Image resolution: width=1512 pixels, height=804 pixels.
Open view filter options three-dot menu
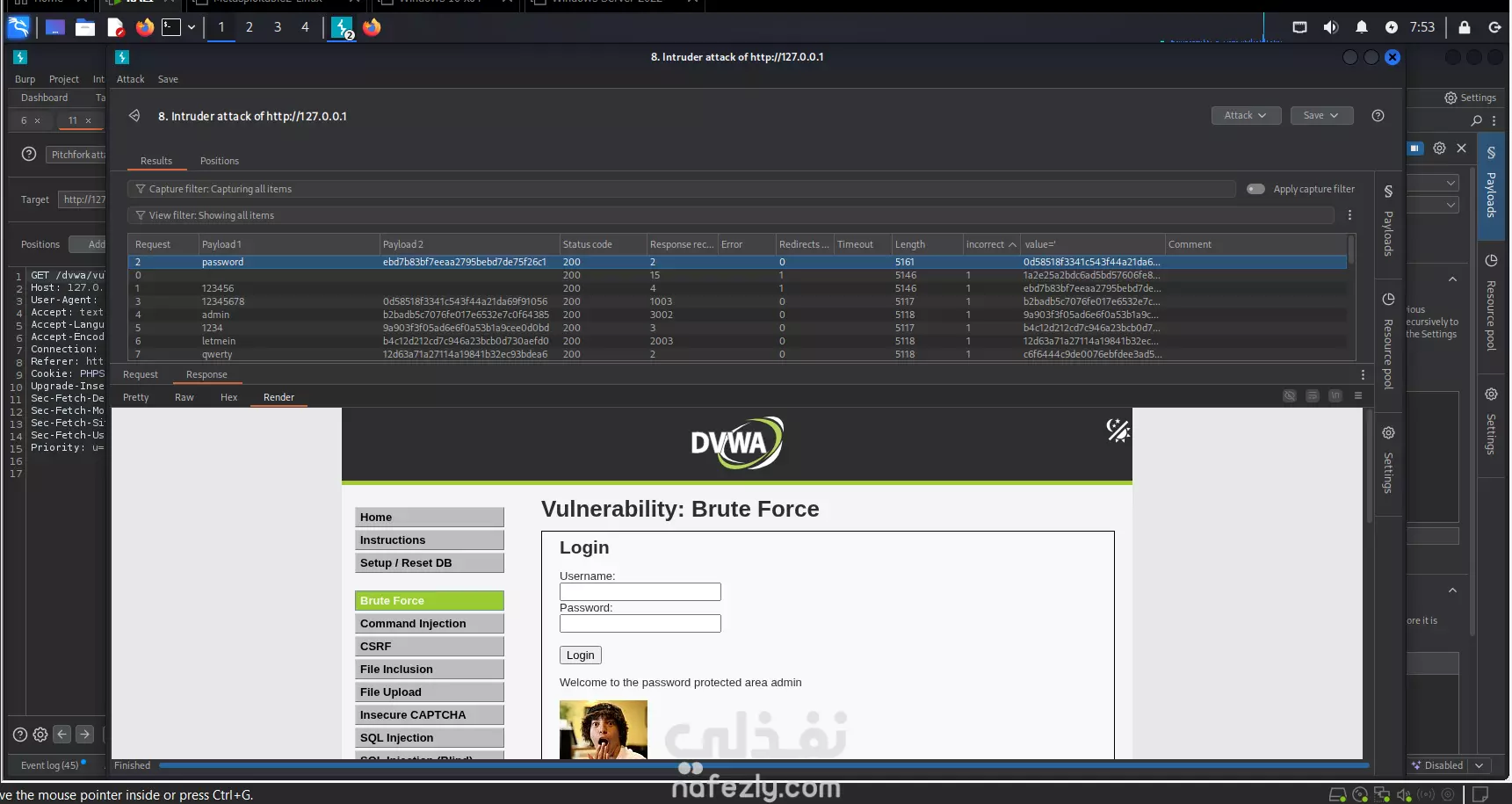click(x=1349, y=215)
